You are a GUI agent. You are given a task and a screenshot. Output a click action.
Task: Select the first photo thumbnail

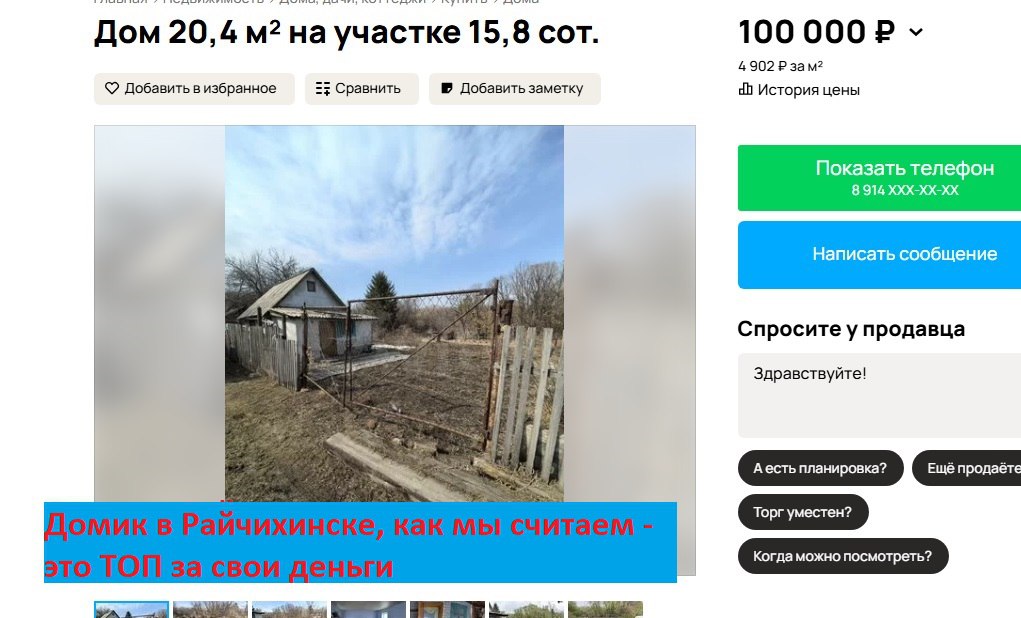[x=132, y=610]
